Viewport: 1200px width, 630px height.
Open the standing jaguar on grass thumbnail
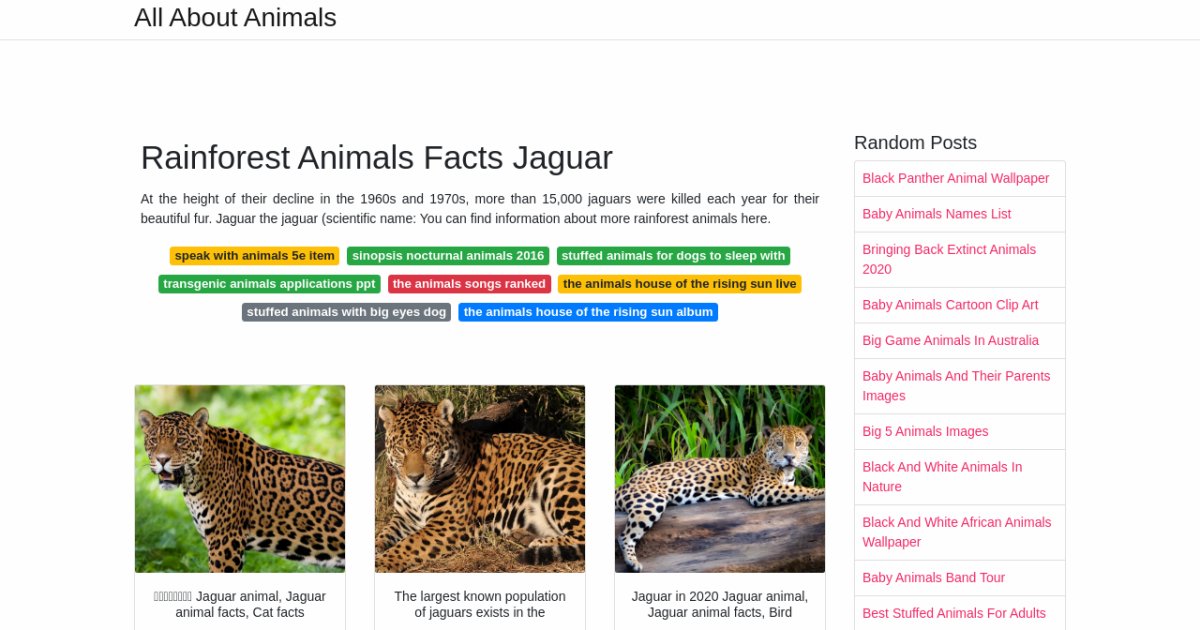pos(240,479)
